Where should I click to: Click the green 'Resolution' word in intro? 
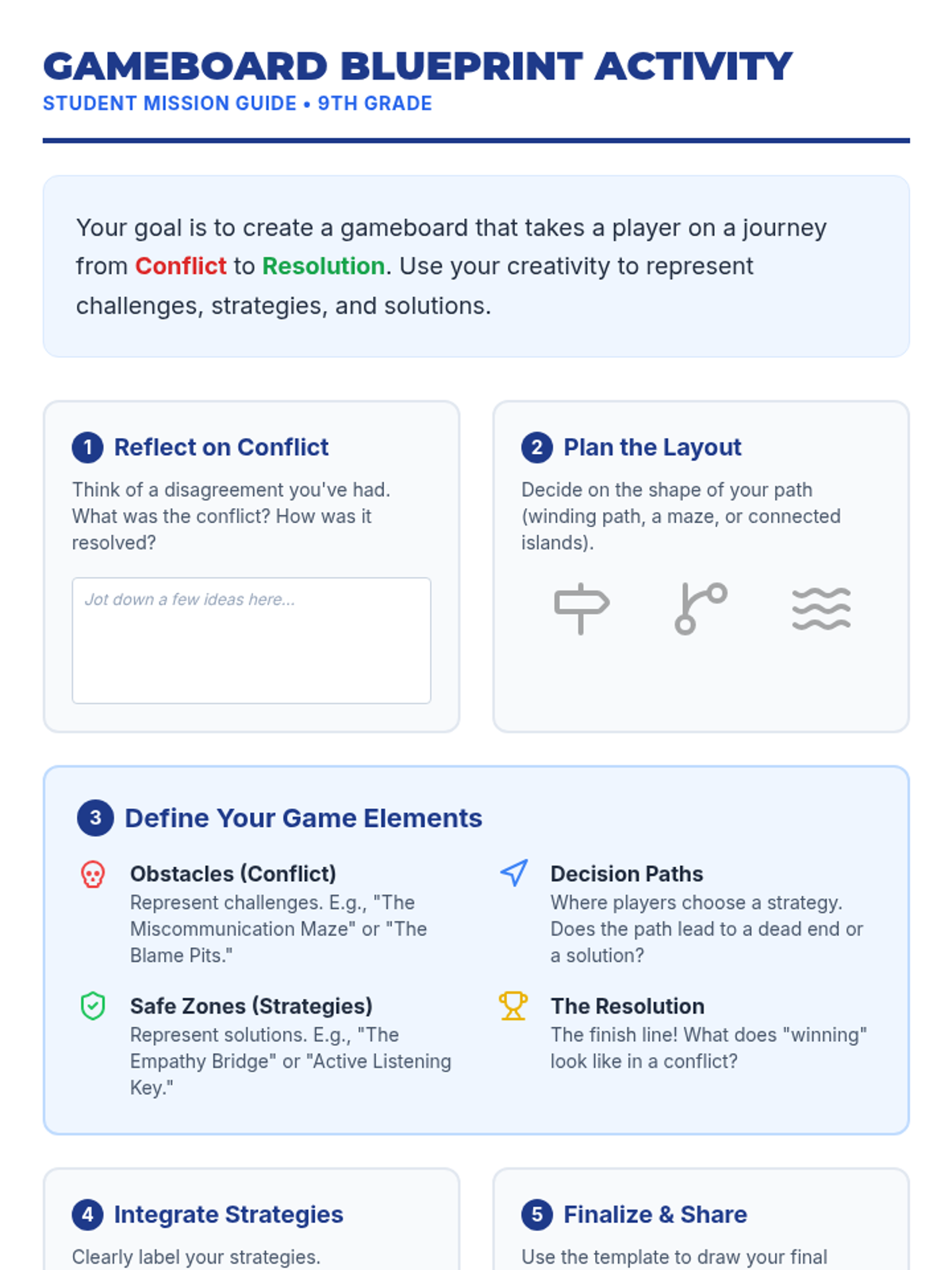[x=324, y=266]
